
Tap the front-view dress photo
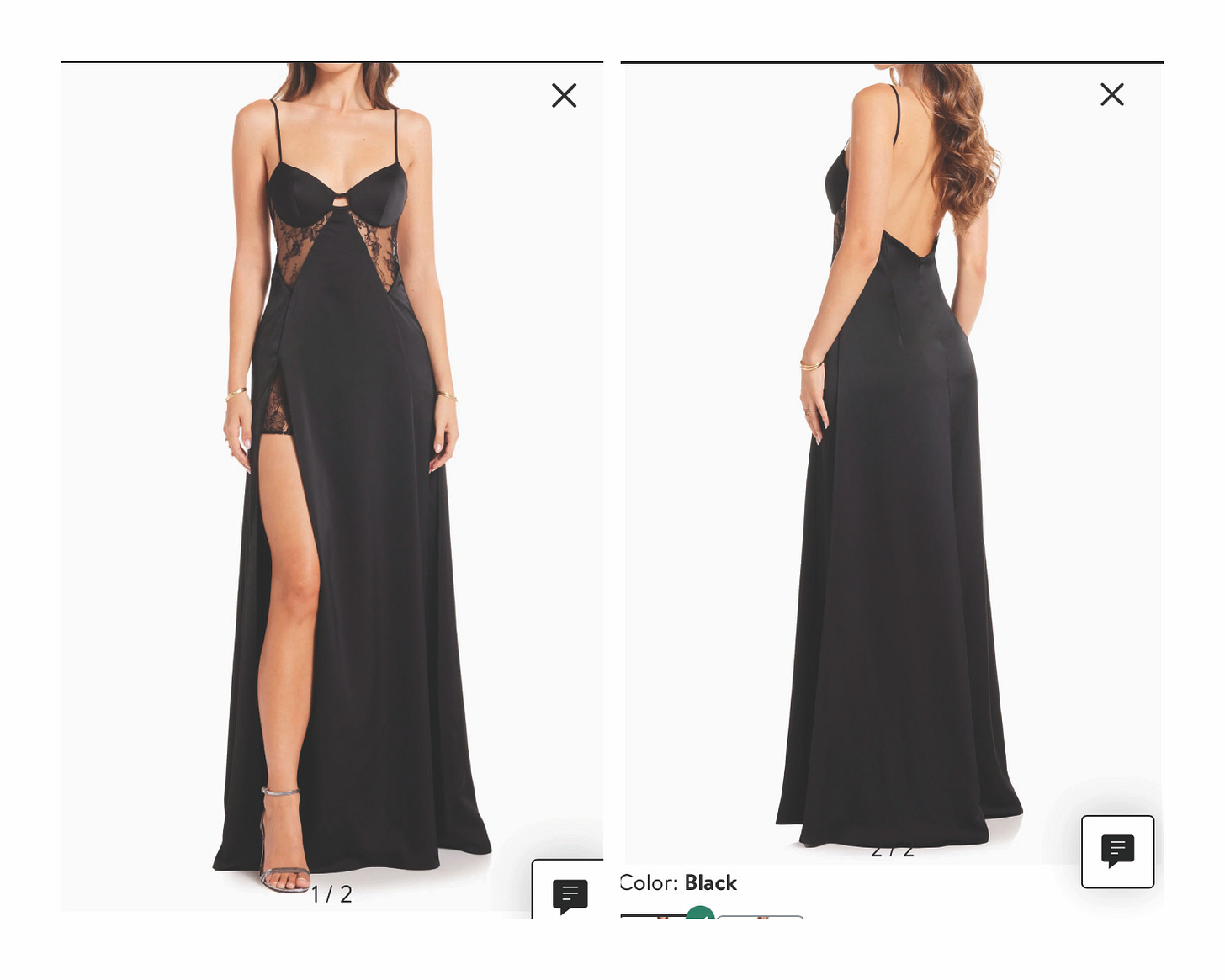coord(331,487)
